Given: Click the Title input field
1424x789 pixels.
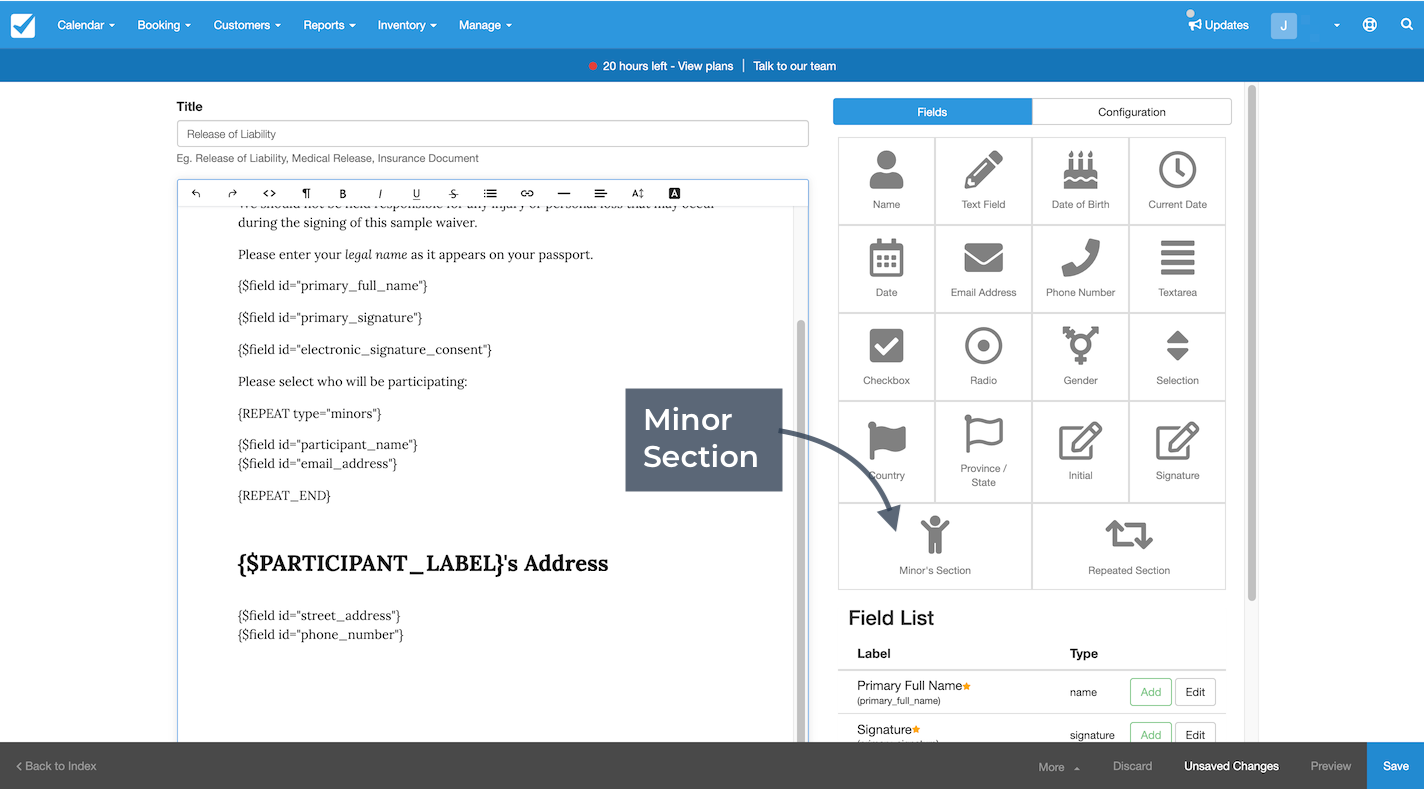Looking at the screenshot, I should [492, 134].
